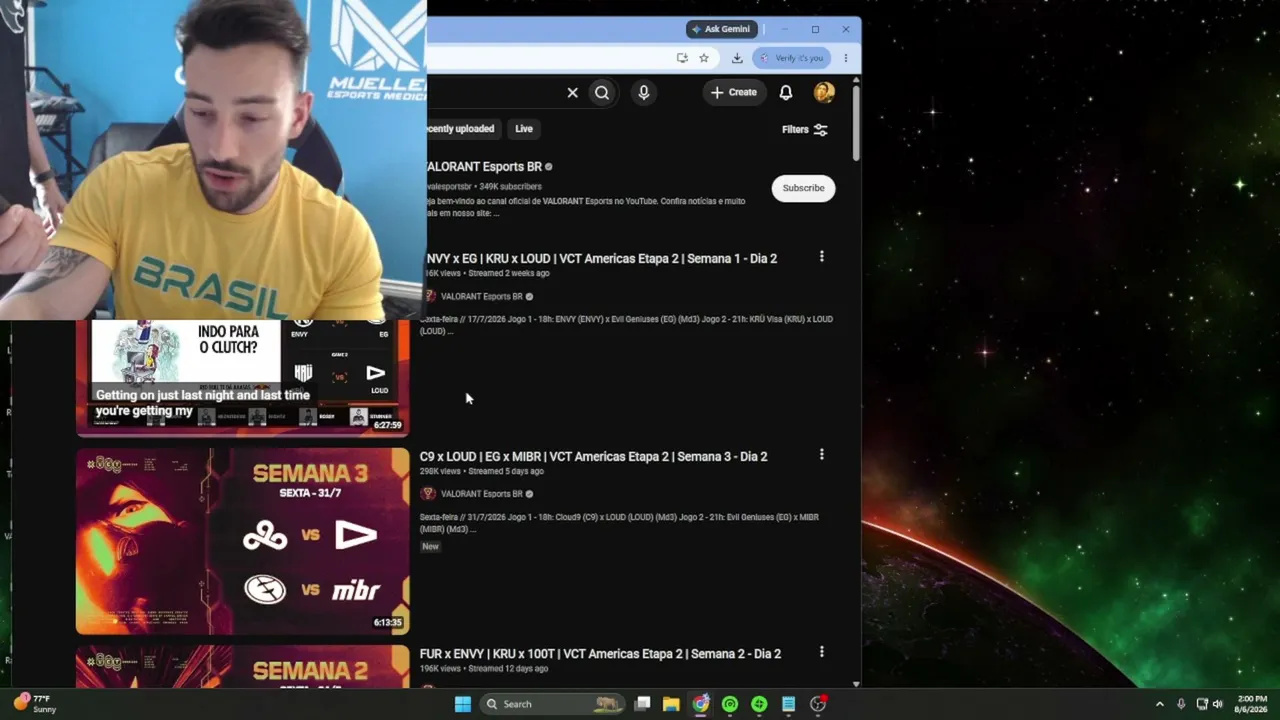The height and width of the screenshot is (720, 1280).
Task: Click the 'Verify it's you' profile chip
Action: tap(792, 58)
